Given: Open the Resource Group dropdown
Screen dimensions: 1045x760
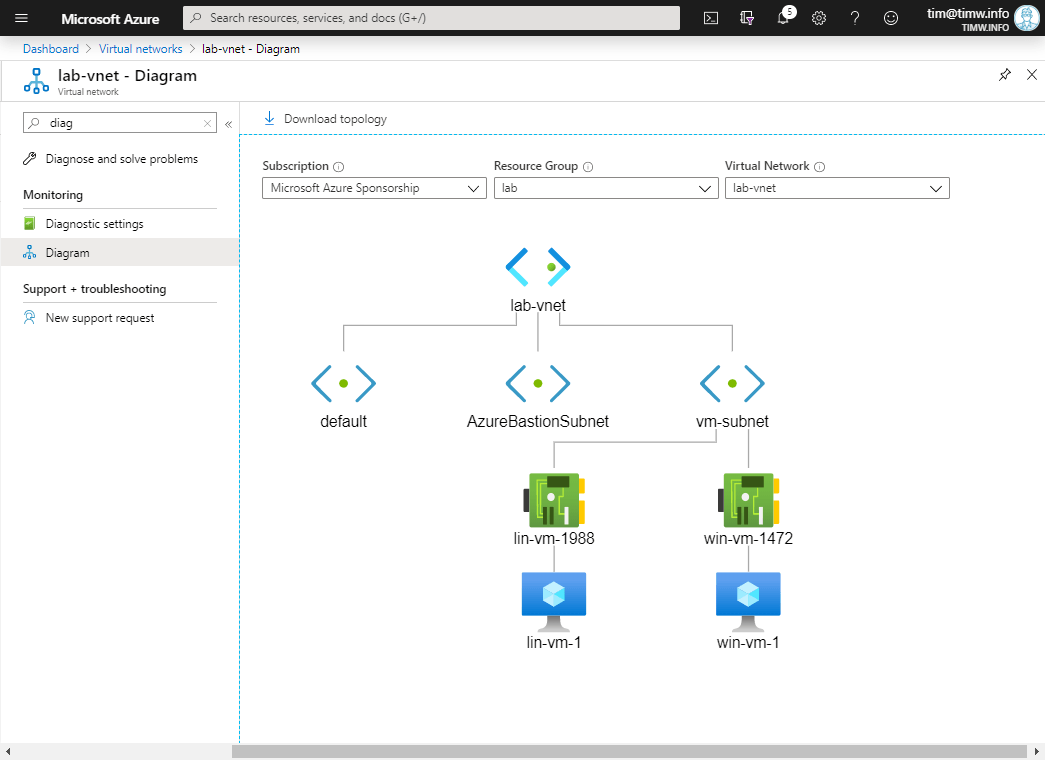Looking at the screenshot, I should [x=605, y=188].
